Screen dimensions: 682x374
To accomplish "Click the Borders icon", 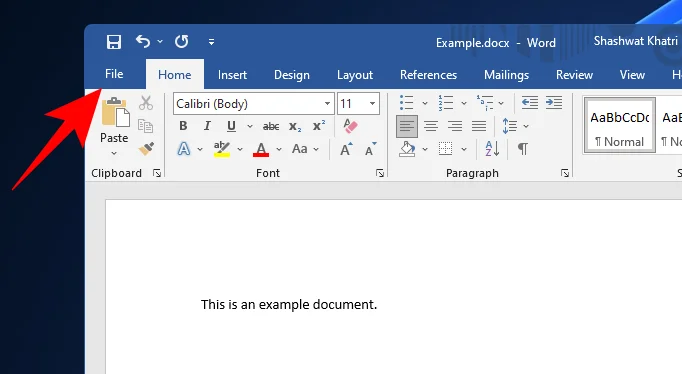I will coord(445,149).
